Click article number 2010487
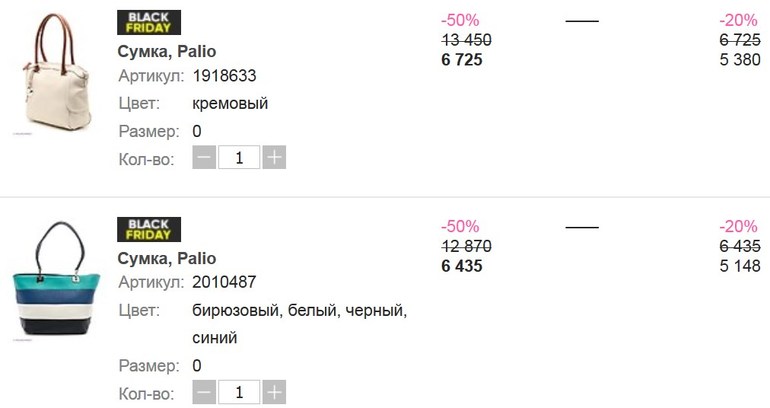 point(225,284)
